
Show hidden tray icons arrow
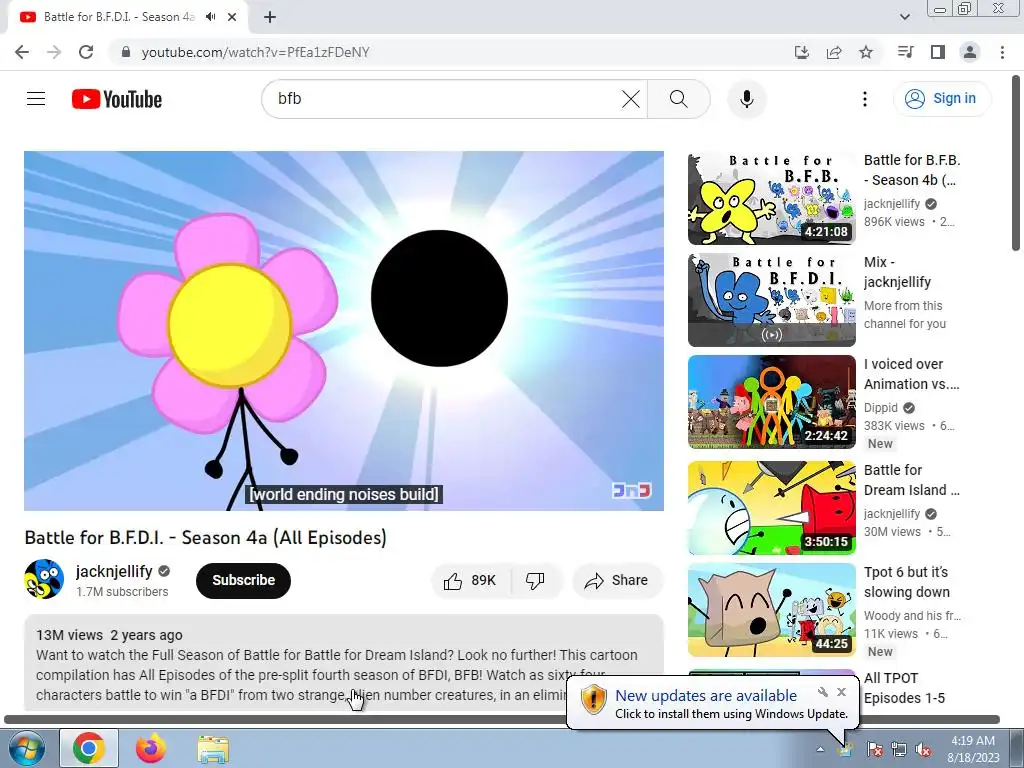(820, 750)
